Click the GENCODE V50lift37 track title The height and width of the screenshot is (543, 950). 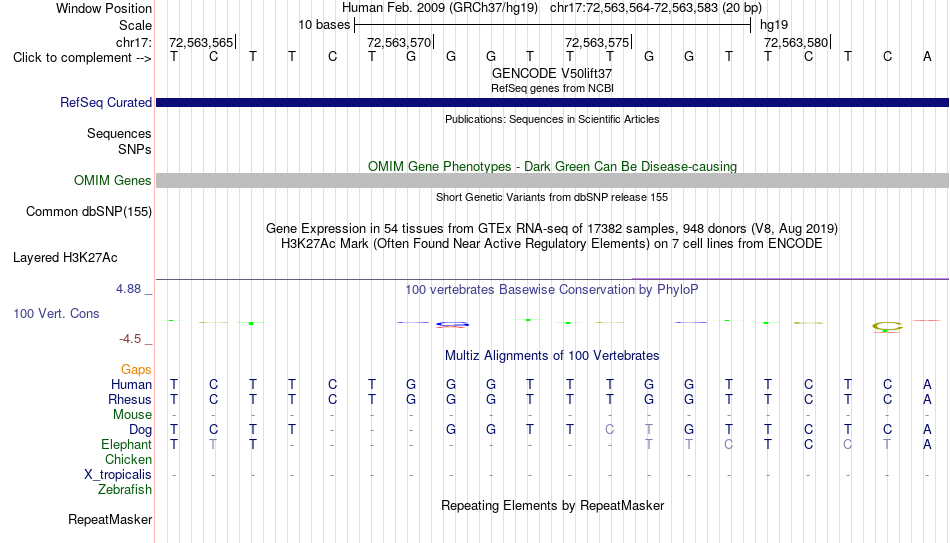pos(552,73)
